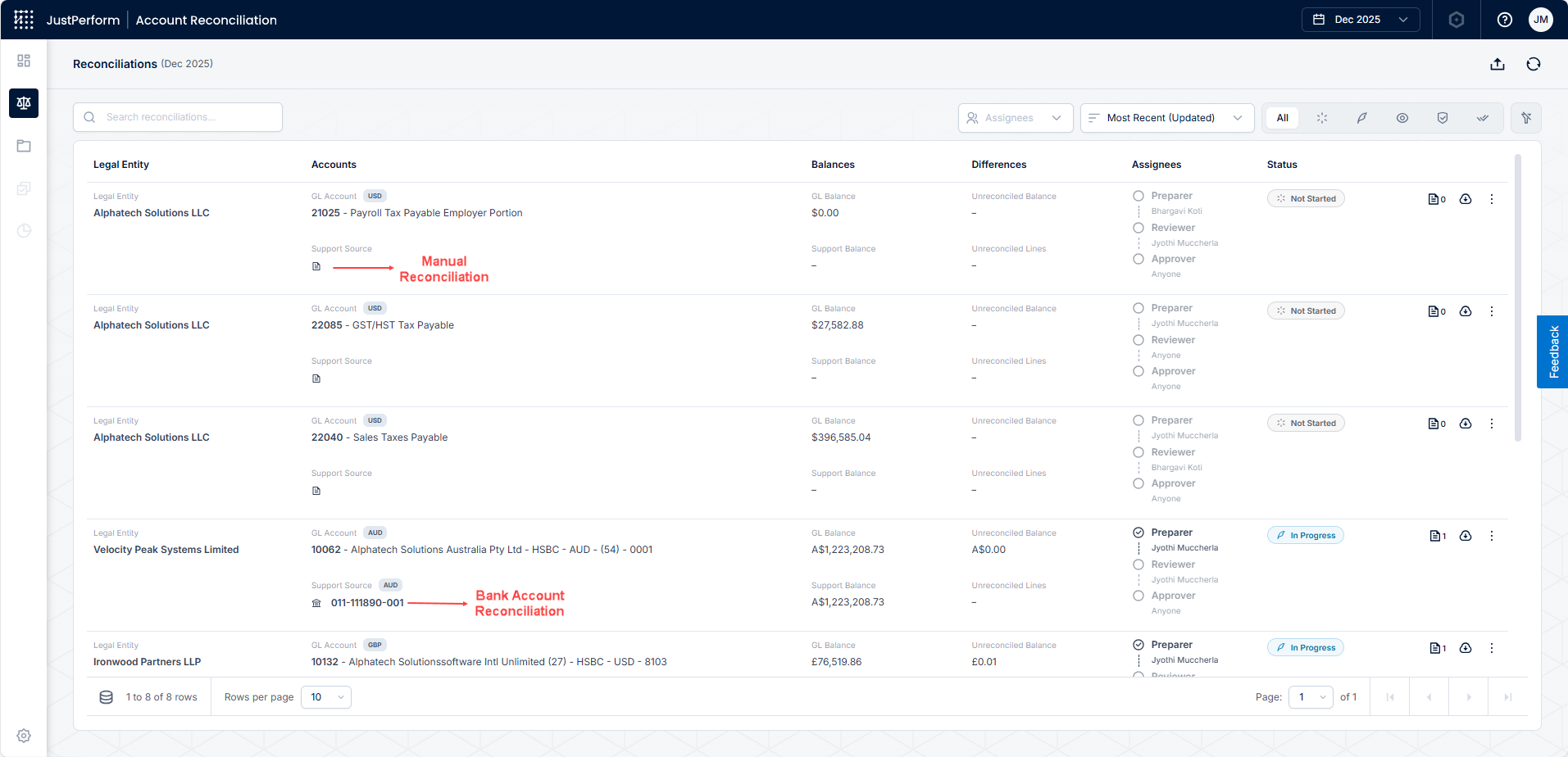1568x757 pixels.
Task: Open three-dot menu for 21025 Payroll Tax row
Action: click(x=1492, y=199)
